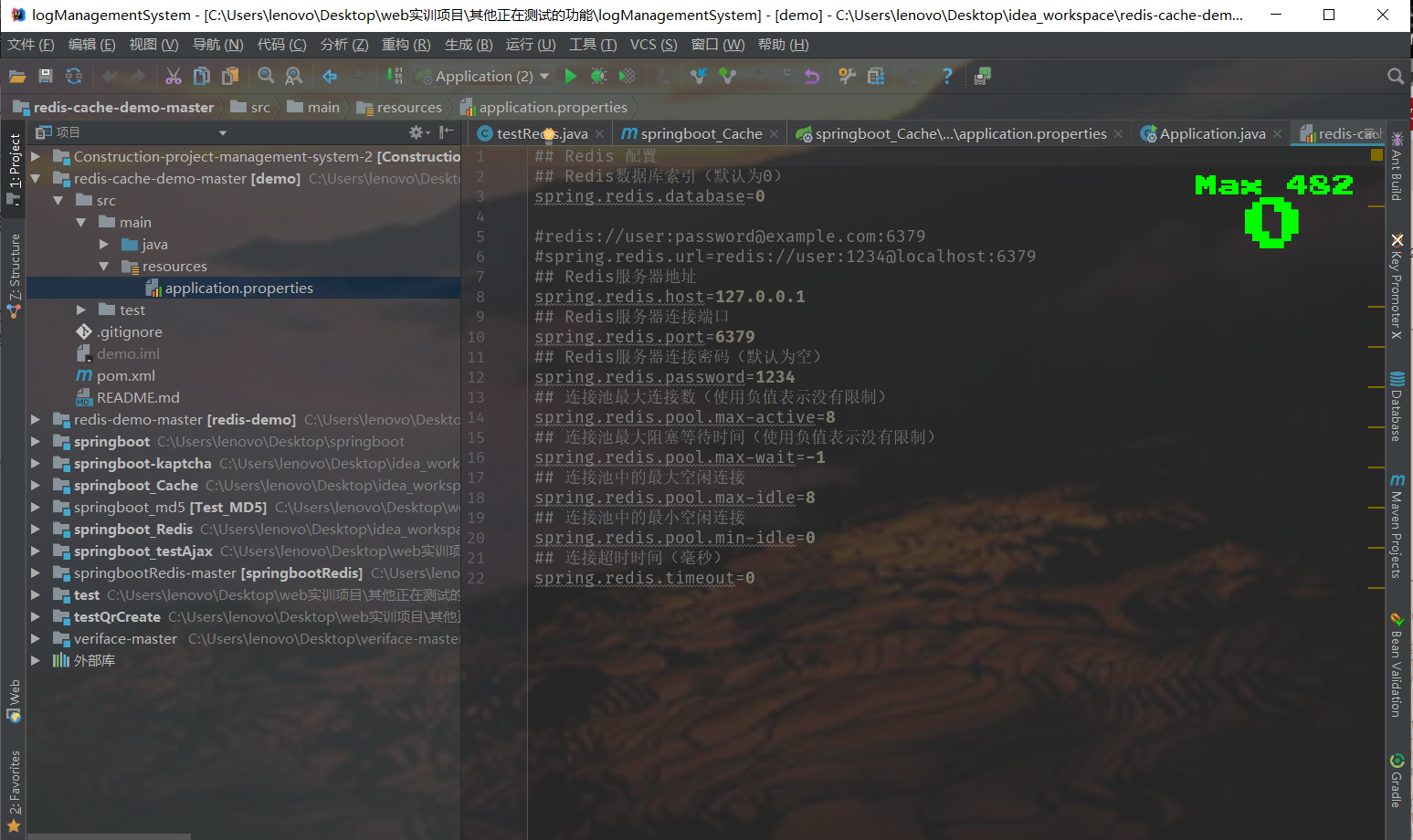Click the VCS update project icon

pyautogui.click(x=699, y=77)
